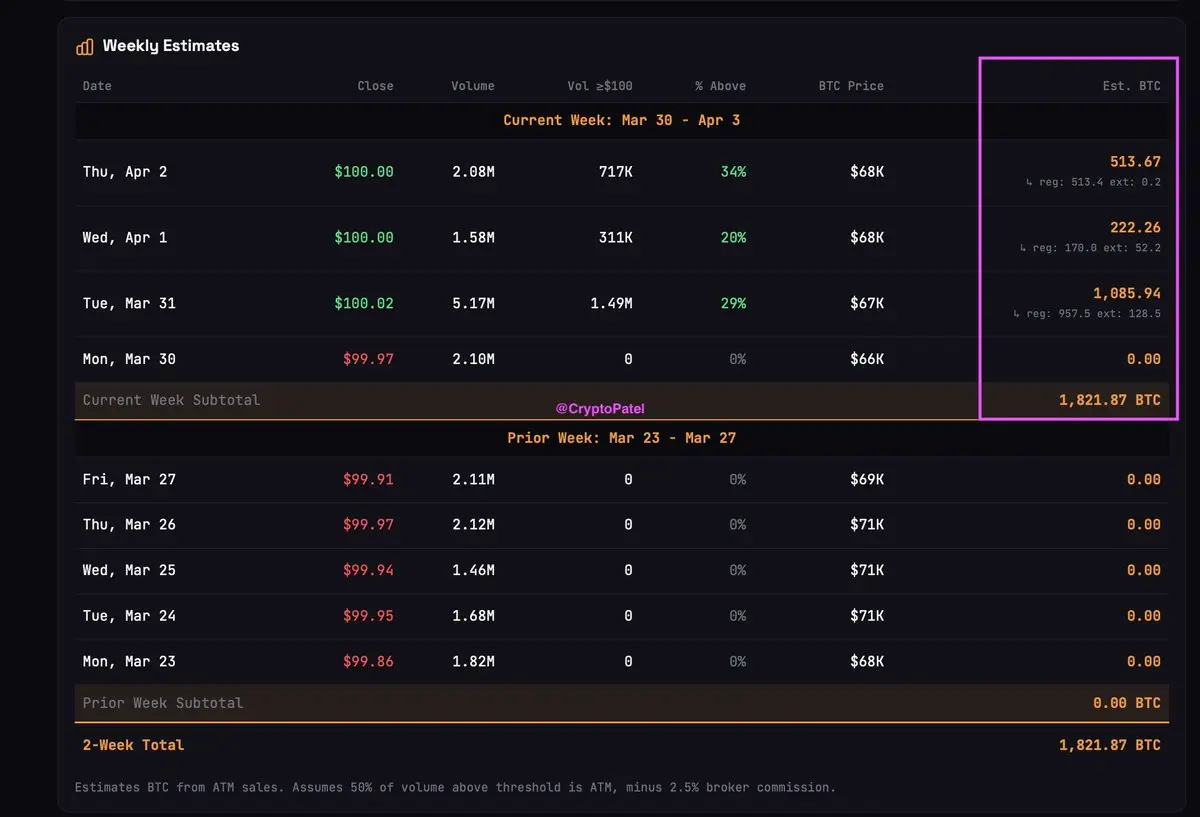The height and width of the screenshot is (817, 1200).
Task: Click the 222.26 estimated BTC value
Action: 1135,228
